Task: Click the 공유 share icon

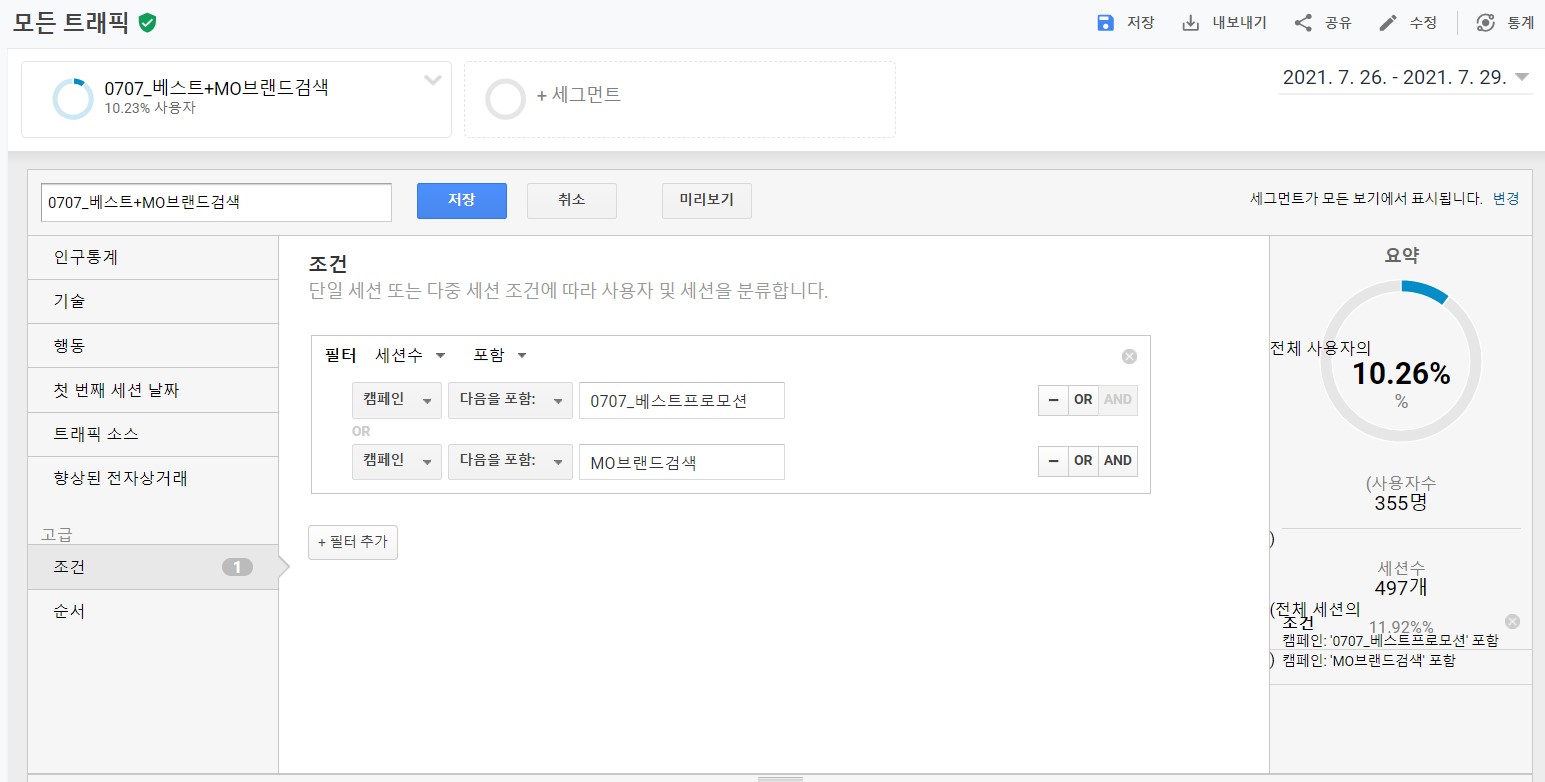Action: point(1303,23)
